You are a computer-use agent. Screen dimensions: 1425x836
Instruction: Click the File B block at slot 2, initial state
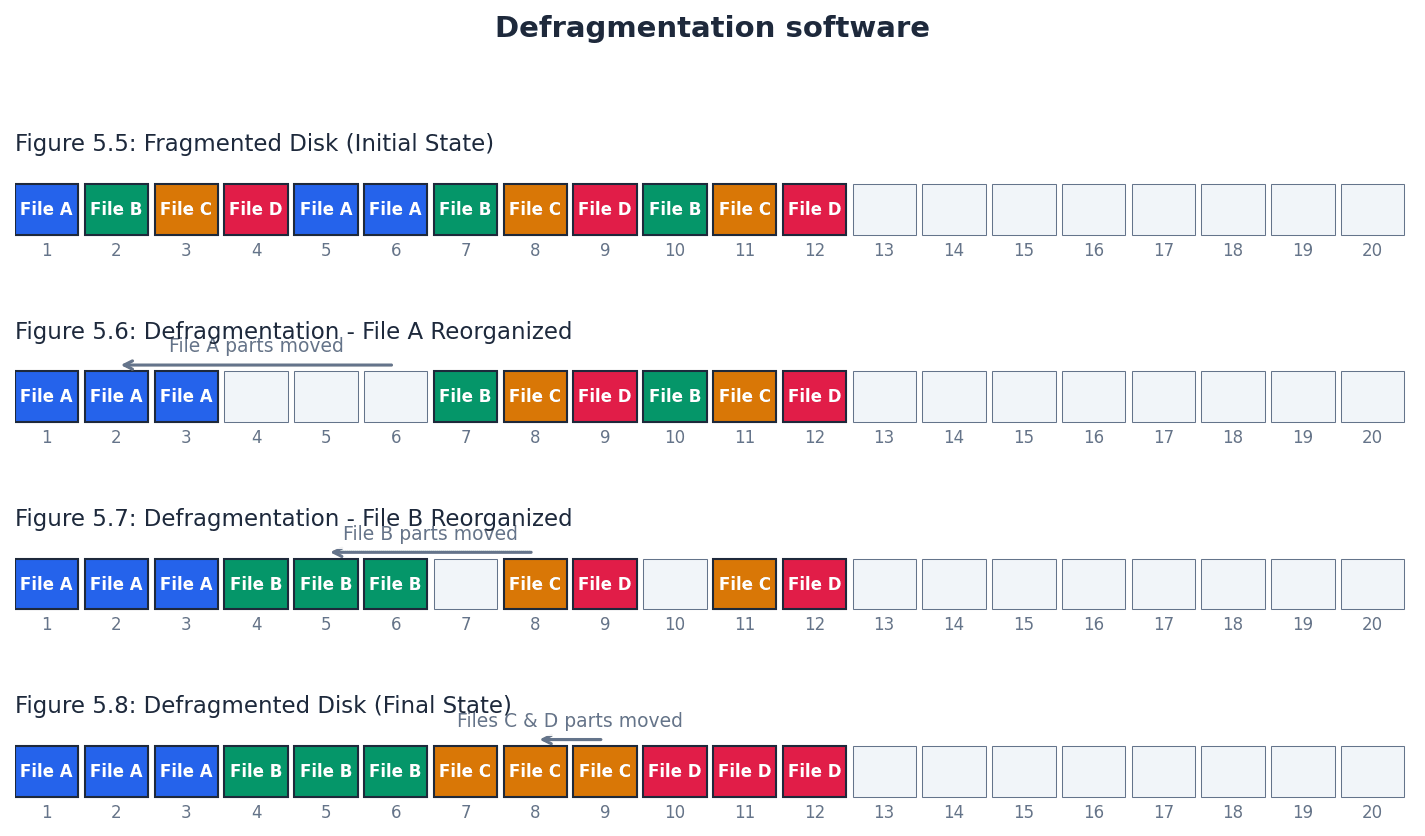116,209
